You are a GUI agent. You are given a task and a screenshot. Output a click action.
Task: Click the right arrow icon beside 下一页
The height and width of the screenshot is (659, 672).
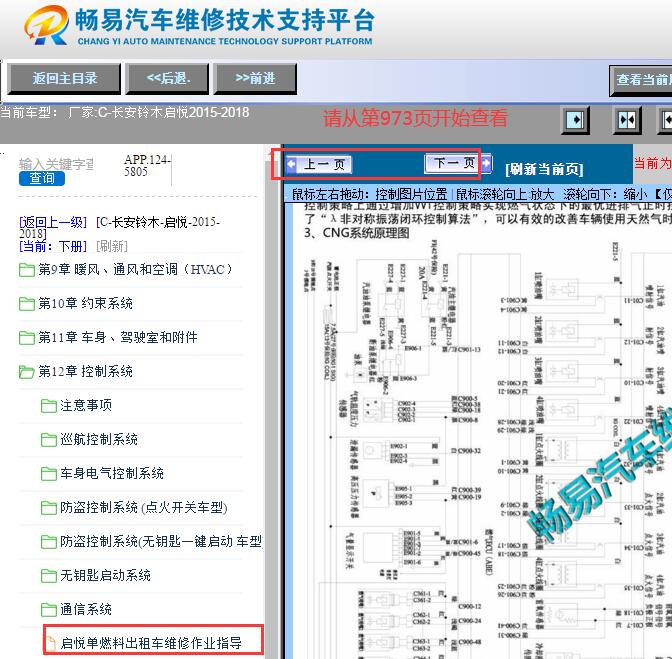pyautogui.click(x=486, y=163)
